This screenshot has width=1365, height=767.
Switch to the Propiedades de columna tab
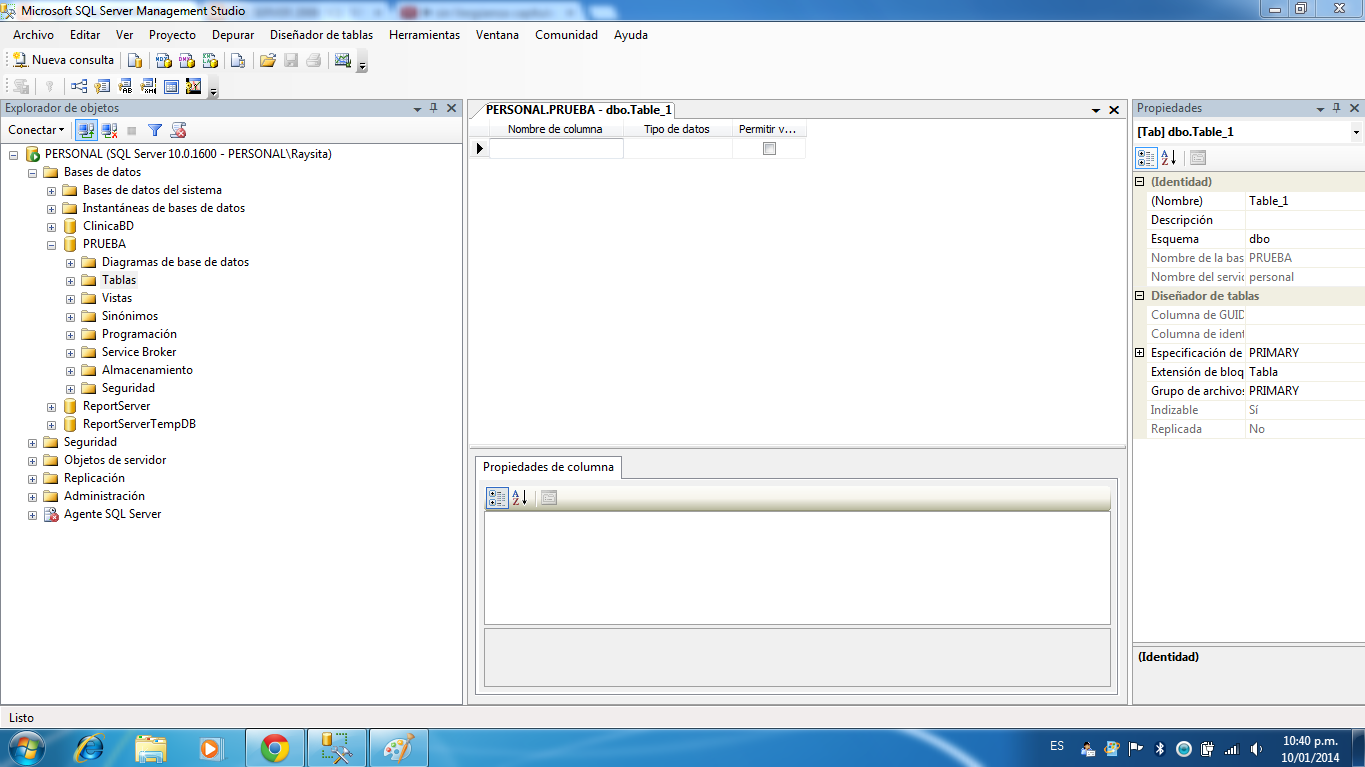tap(547, 466)
